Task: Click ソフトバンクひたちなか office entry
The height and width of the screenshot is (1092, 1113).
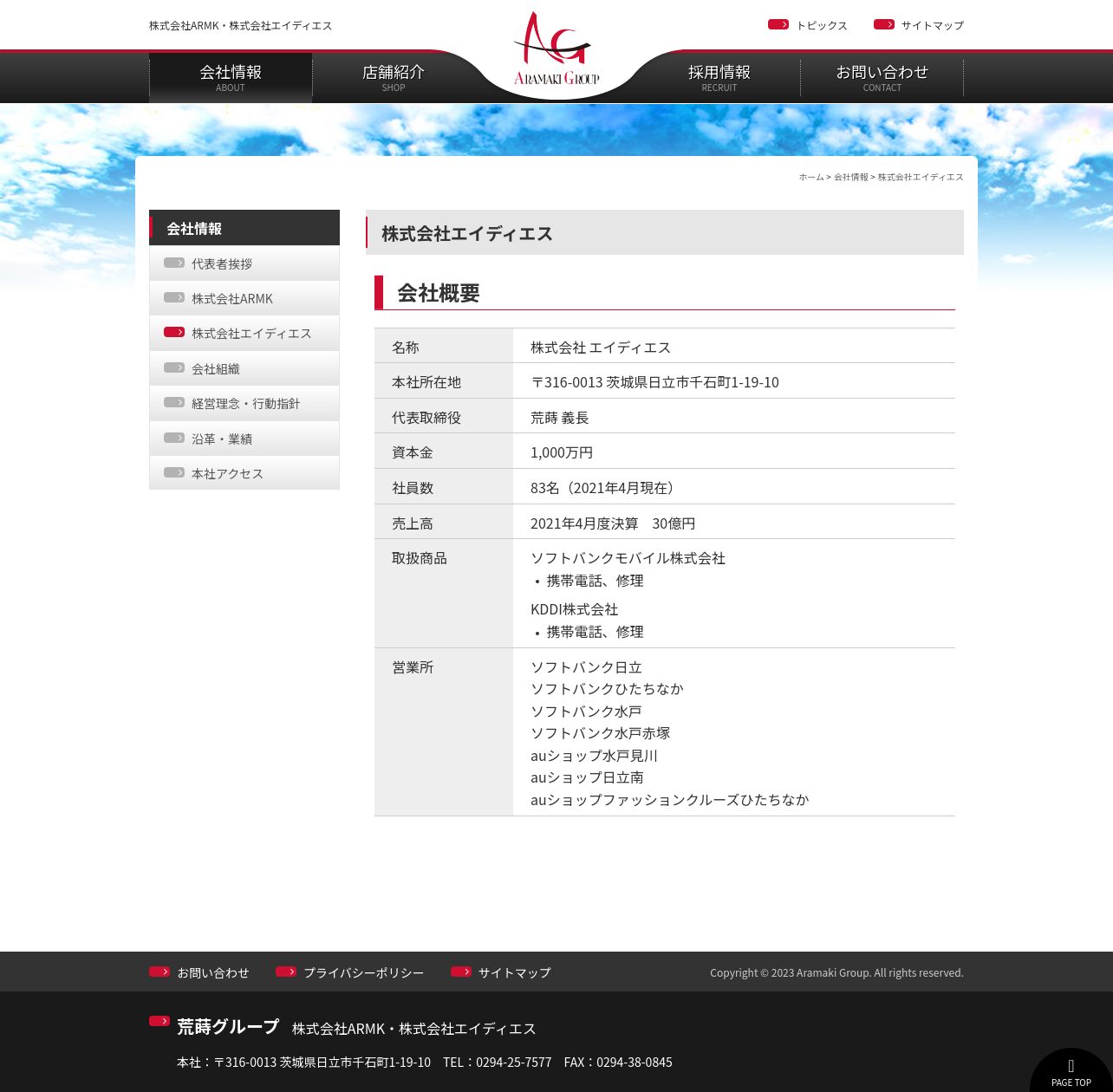Action: point(607,688)
